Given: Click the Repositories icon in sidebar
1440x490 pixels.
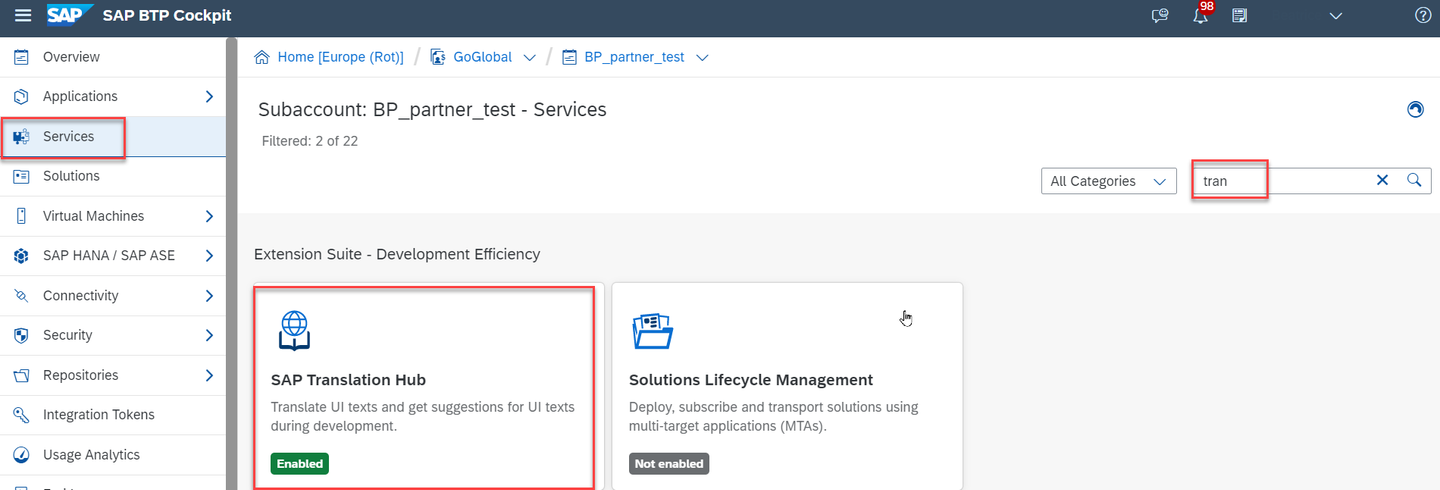Looking at the screenshot, I should (21, 375).
